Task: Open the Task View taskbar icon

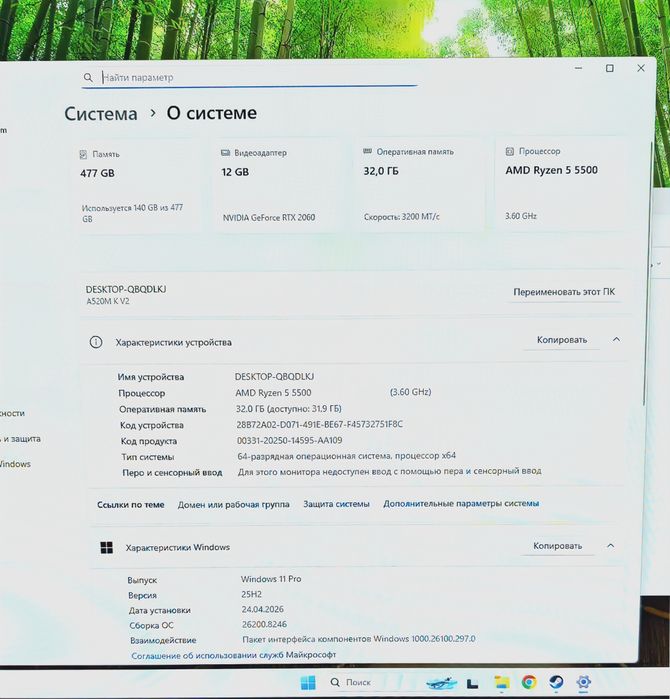Action: [473, 683]
